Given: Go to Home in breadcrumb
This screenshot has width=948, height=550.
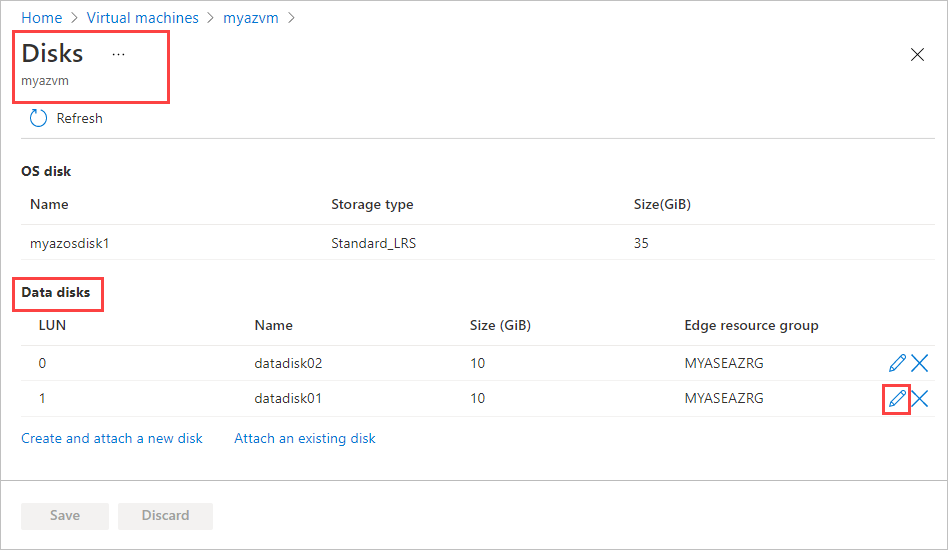Looking at the screenshot, I should coord(42,18).
